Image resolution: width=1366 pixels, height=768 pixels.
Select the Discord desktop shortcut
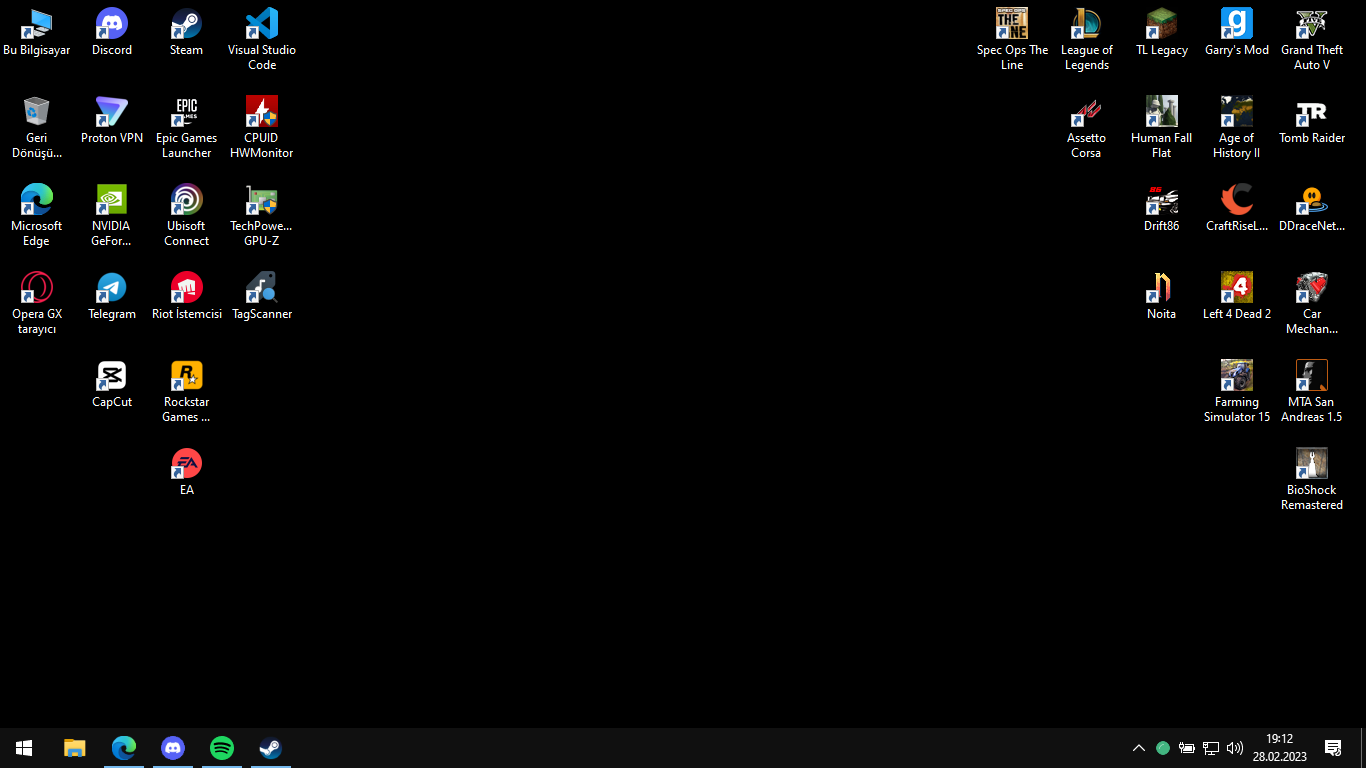point(112,33)
